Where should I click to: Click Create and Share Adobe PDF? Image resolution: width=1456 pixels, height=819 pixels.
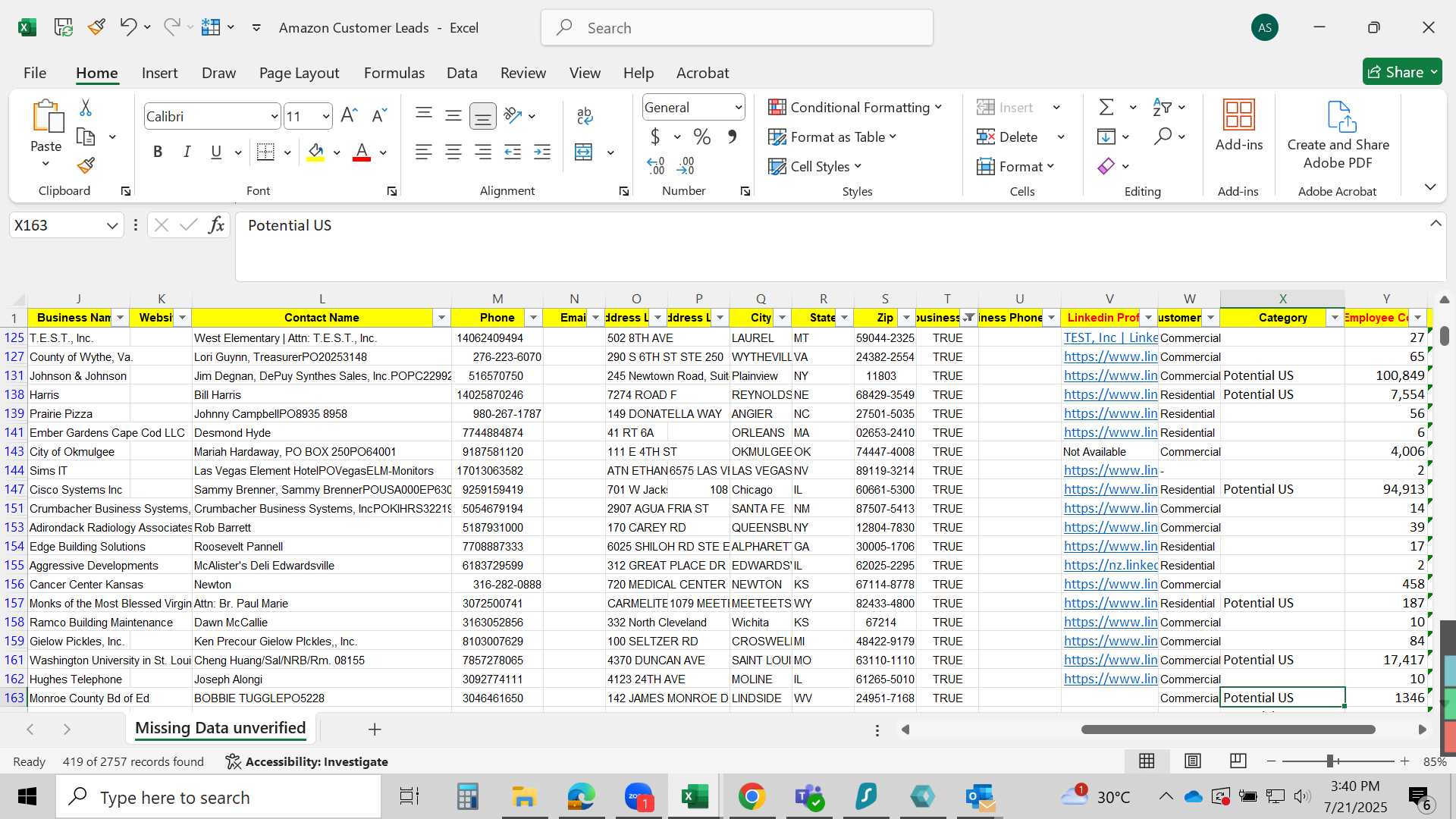click(x=1338, y=135)
